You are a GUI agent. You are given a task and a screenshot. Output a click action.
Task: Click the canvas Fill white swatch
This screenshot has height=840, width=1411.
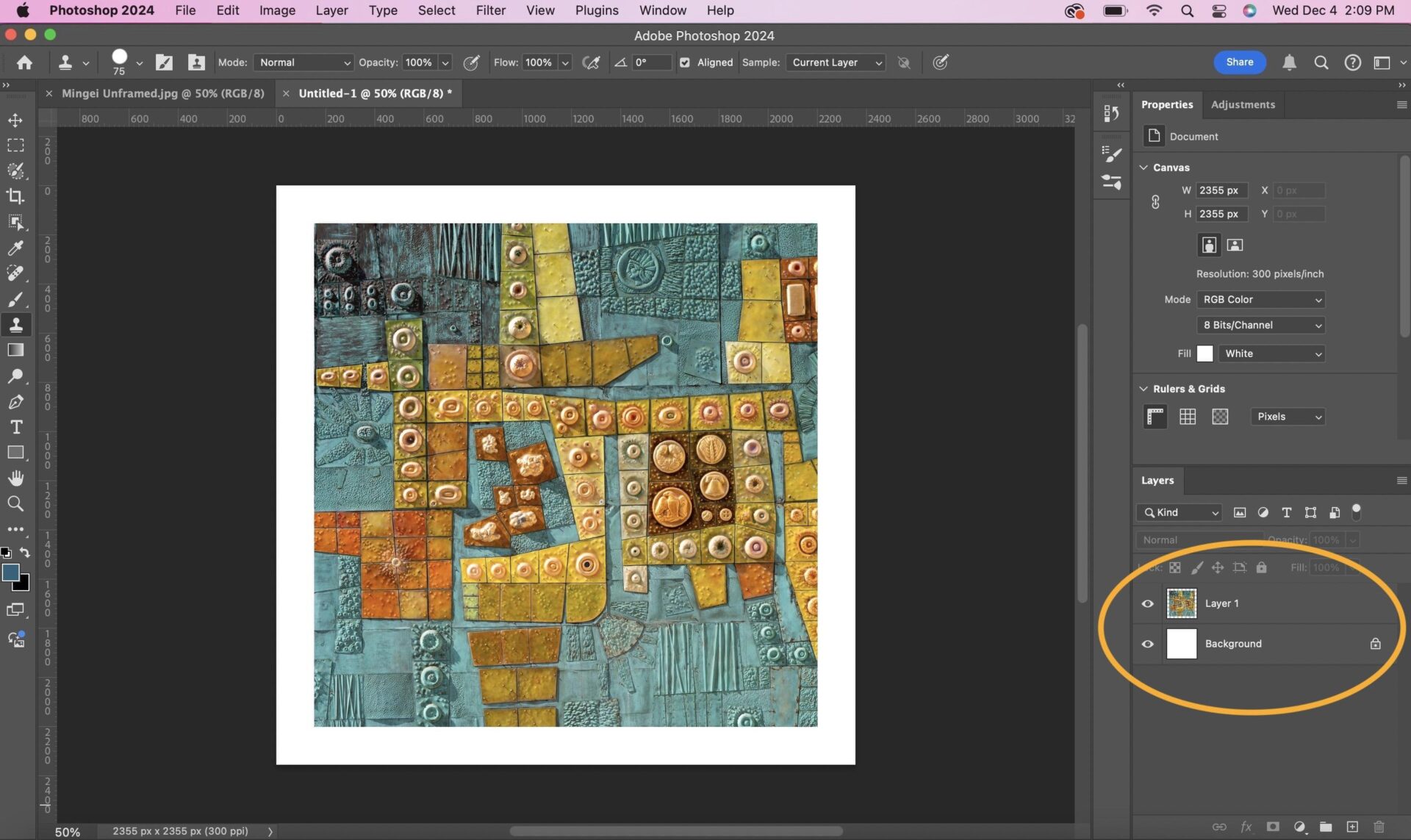tap(1204, 353)
